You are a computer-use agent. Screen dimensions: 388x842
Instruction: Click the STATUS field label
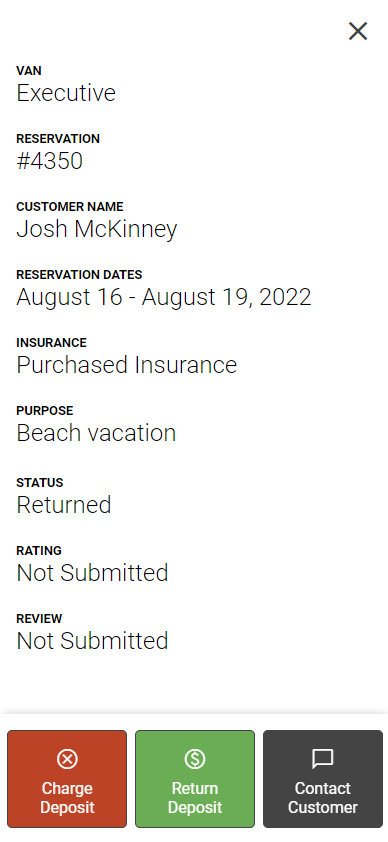[x=40, y=483]
